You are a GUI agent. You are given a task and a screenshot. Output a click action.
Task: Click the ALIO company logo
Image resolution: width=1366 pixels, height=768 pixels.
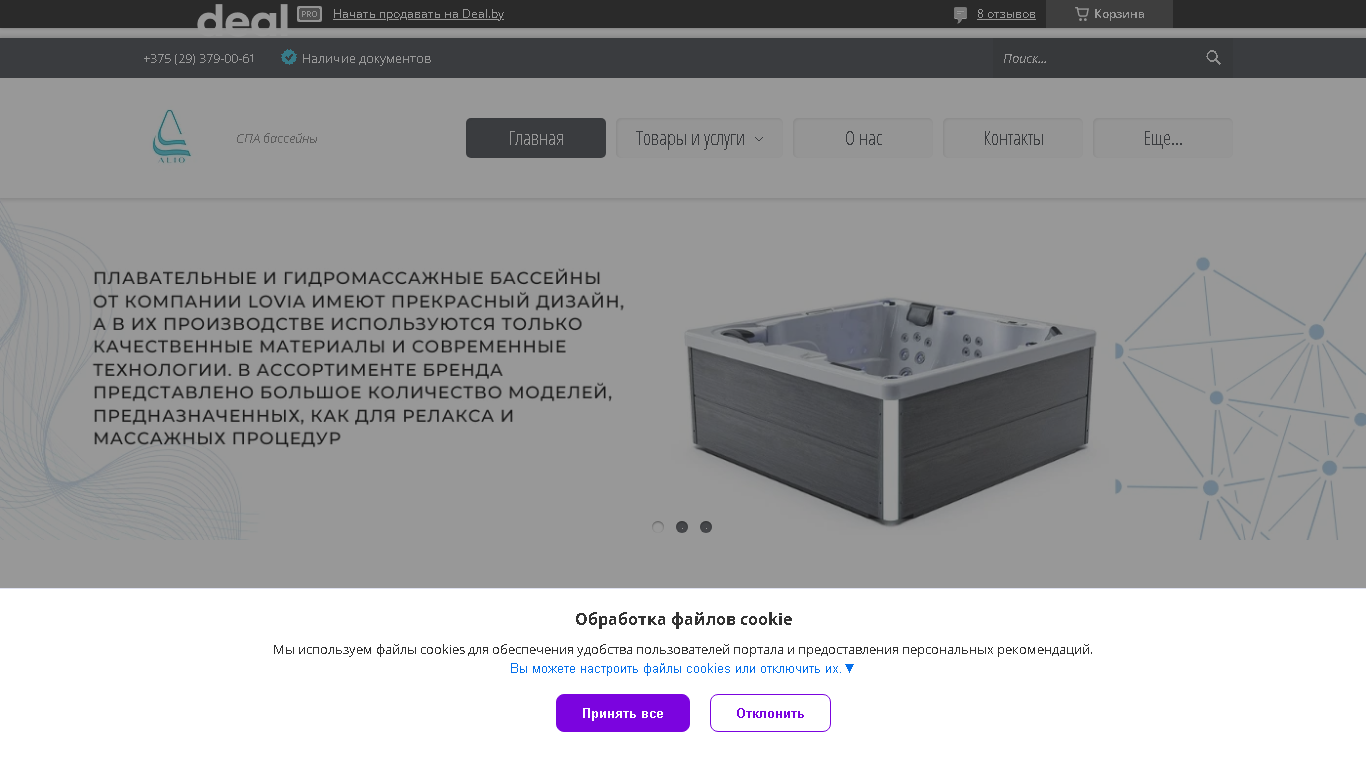pos(171,137)
